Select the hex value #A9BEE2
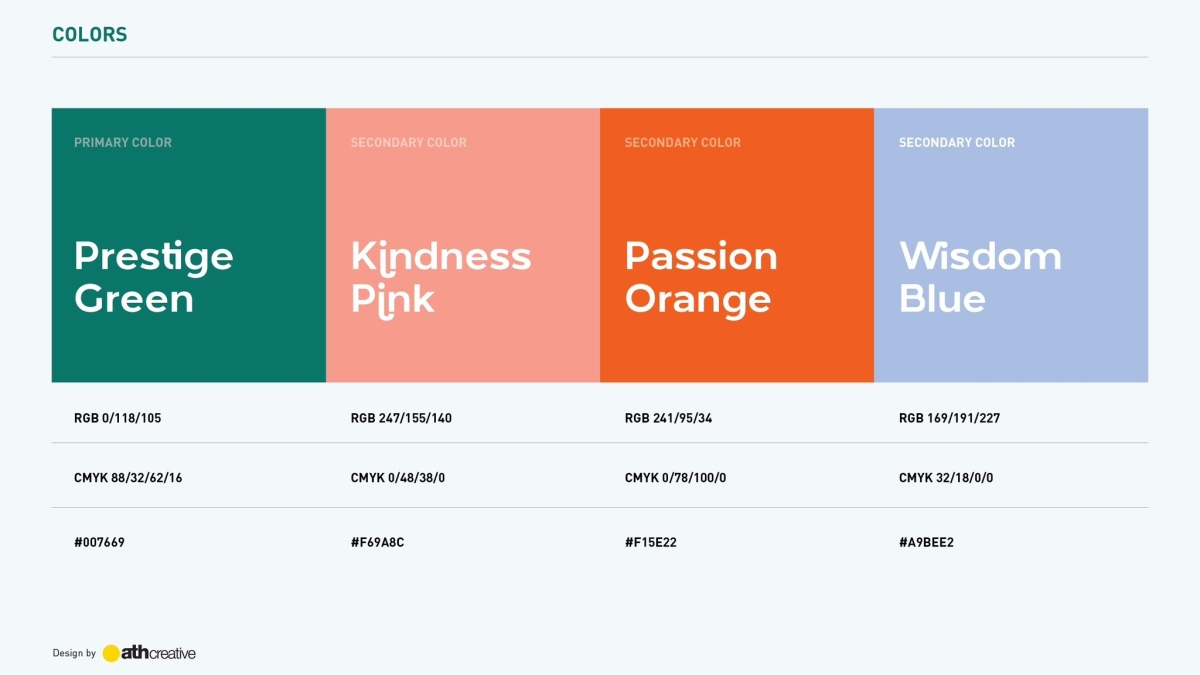The width and height of the screenshot is (1200, 675). [926, 542]
